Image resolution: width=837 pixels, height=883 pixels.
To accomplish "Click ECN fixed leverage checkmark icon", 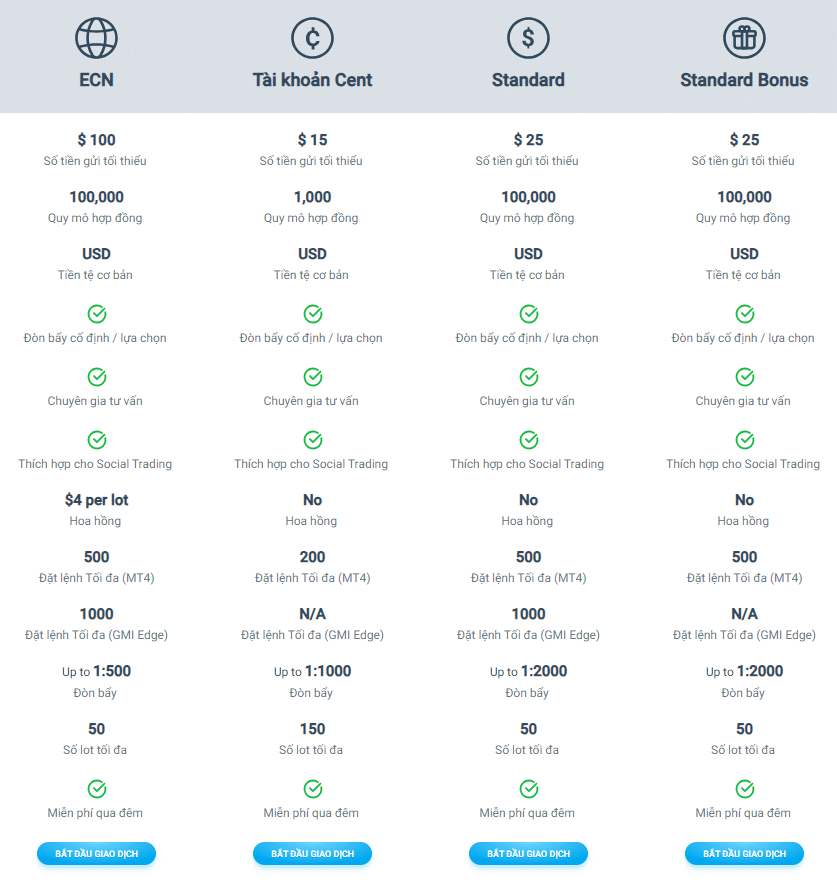I will [x=97, y=314].
